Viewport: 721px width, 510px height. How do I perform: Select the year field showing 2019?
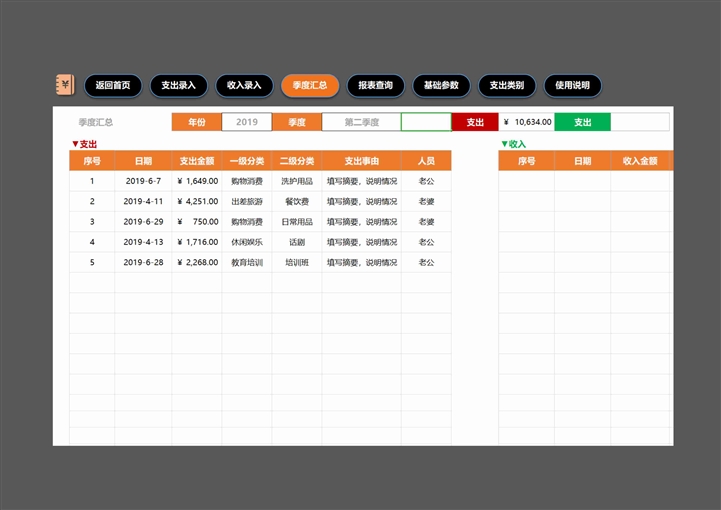coord(246,122)
